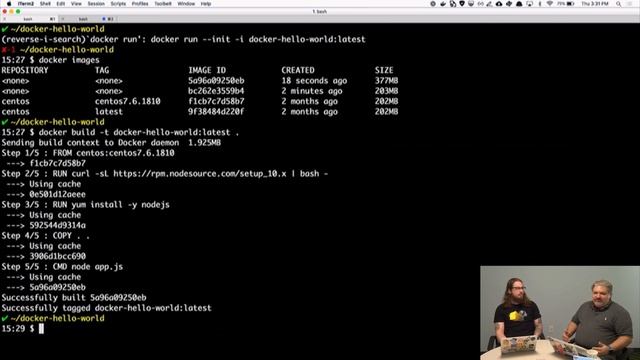Open the Window menu
The height and width of the screenshot is (360, 640).
(x=186, y=4)
